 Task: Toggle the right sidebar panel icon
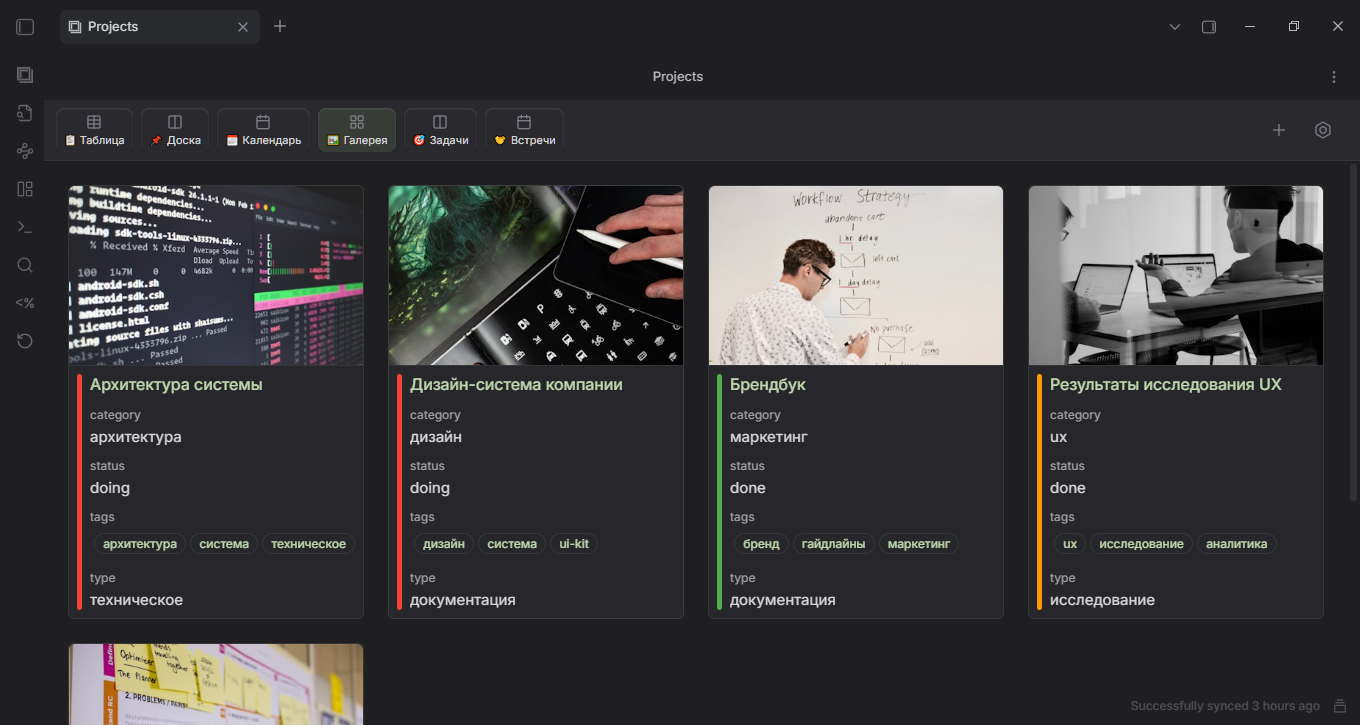(1209, 27)
